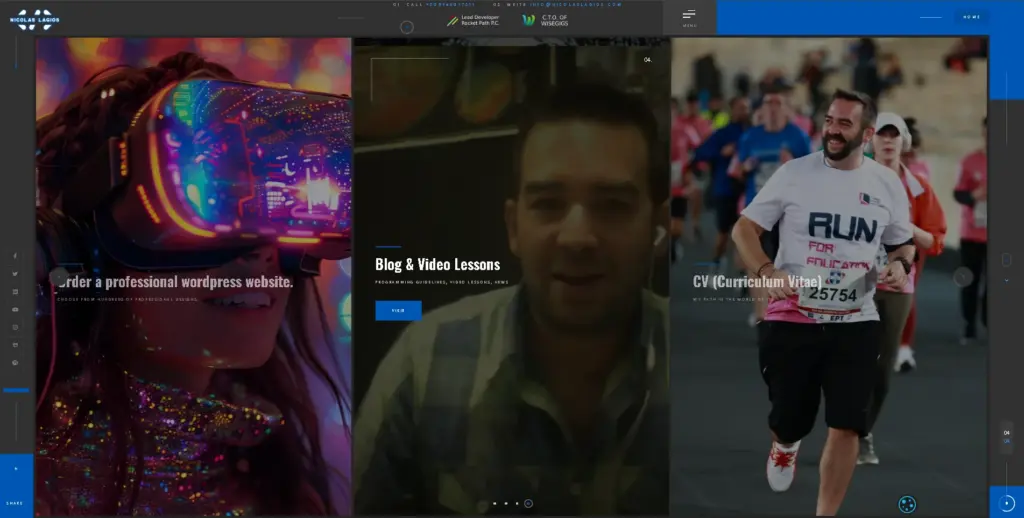This screenshot has height=518, width=1024.
Task: Go to previous slide with left arrow
Action: [x=59, y=278]
